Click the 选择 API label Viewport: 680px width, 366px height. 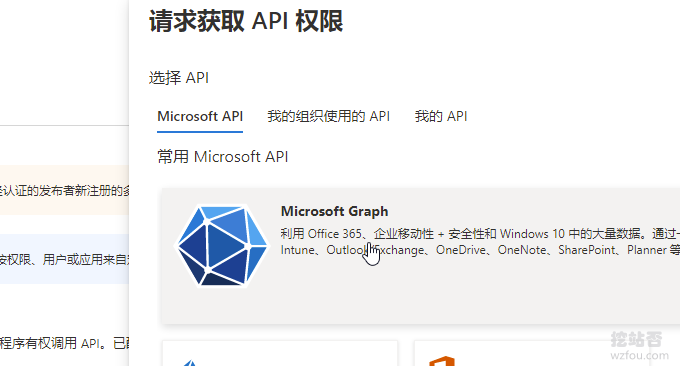click(179, 78)
